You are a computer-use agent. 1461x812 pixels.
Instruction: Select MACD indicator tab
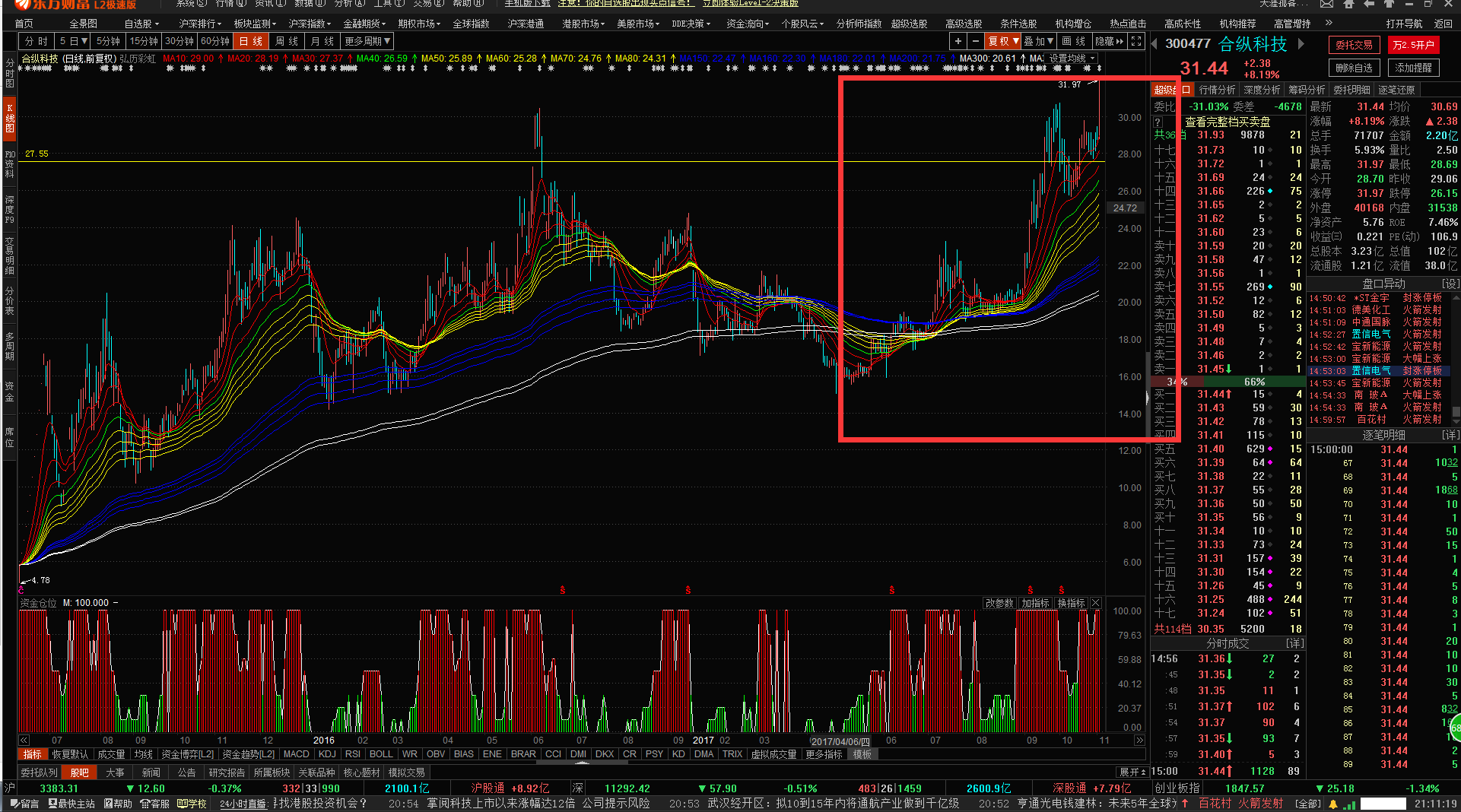(296, 754)
